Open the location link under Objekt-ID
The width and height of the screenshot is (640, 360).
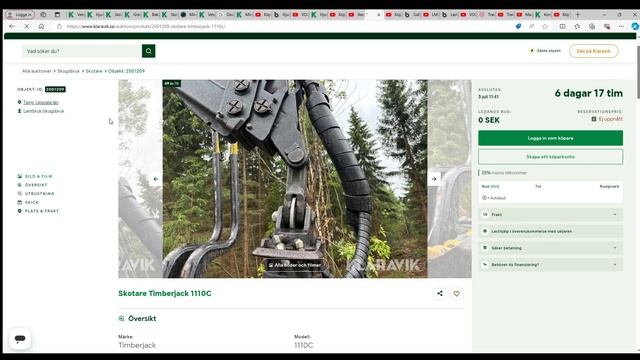pos(41,102)
